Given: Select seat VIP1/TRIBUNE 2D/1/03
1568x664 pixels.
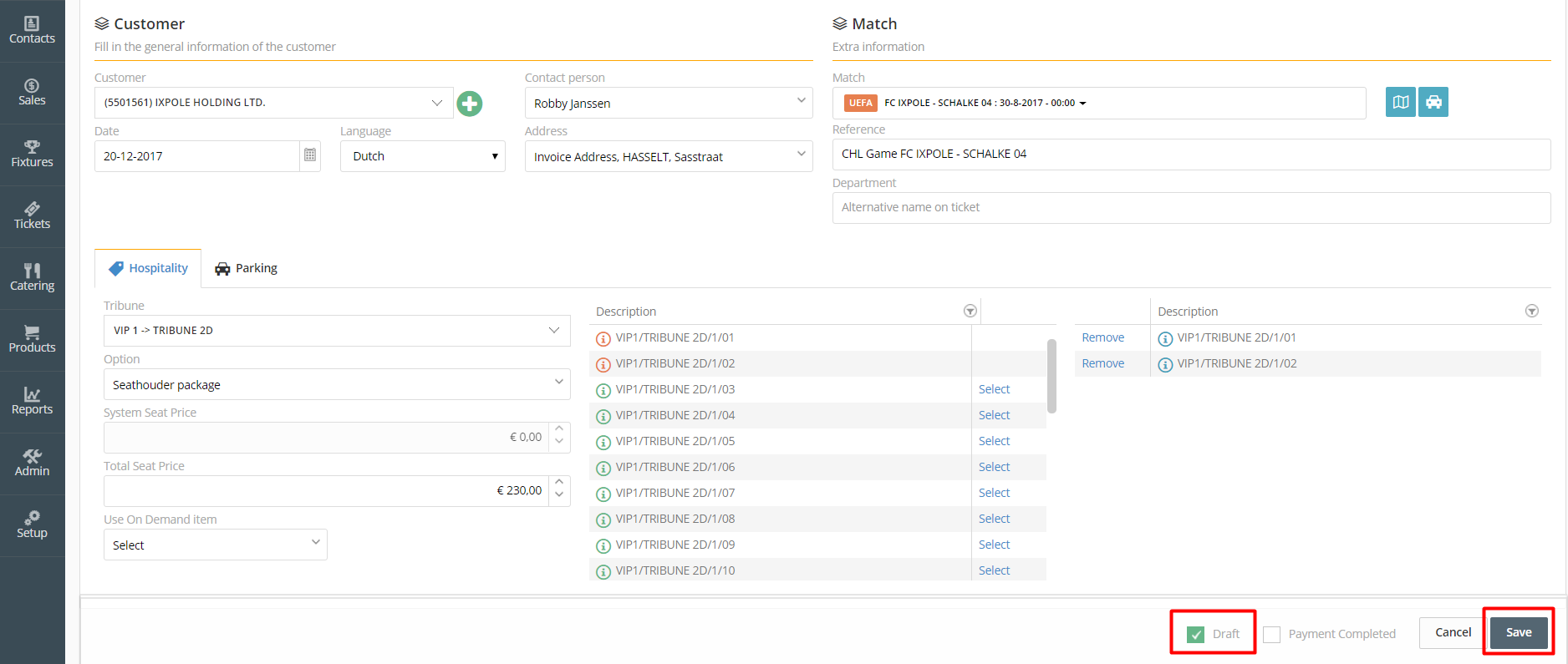Looking at the screenshot, I should 994,389.
